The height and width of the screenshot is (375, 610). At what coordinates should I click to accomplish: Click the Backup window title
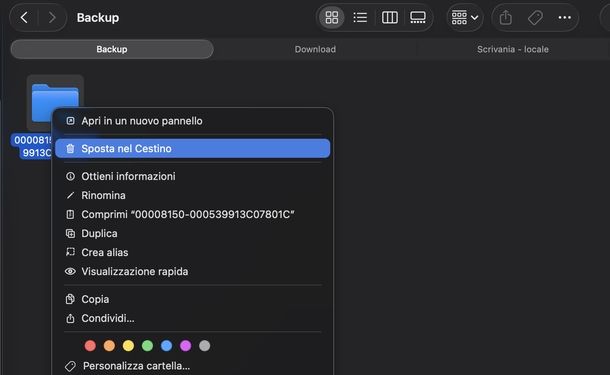click(98, 18)
